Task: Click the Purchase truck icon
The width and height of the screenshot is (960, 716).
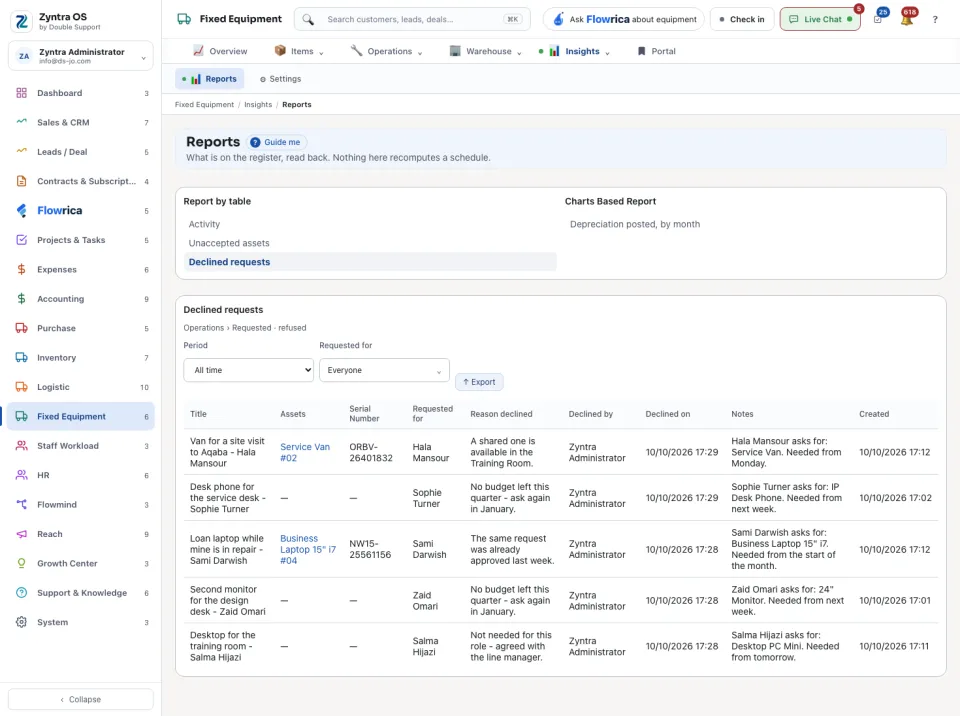Action: point(21,328)
